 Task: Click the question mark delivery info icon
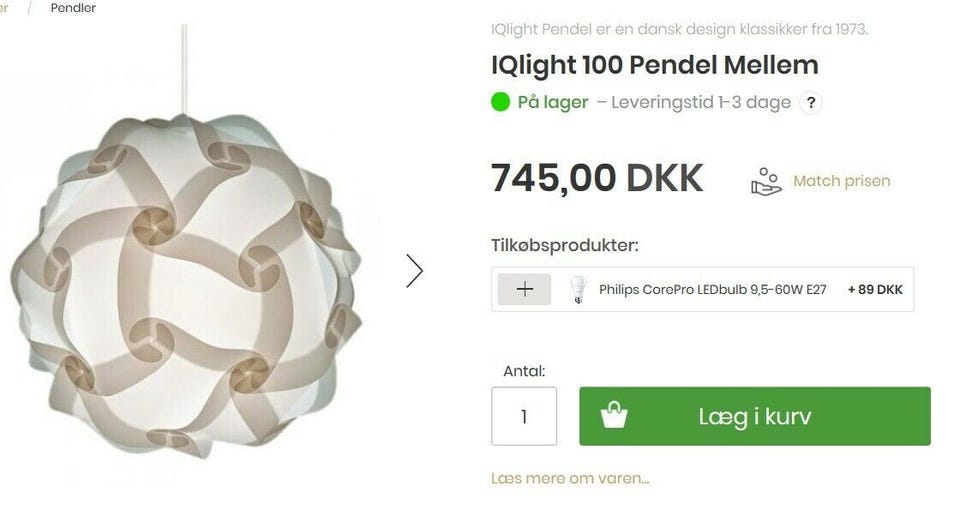tap(811, 103)
